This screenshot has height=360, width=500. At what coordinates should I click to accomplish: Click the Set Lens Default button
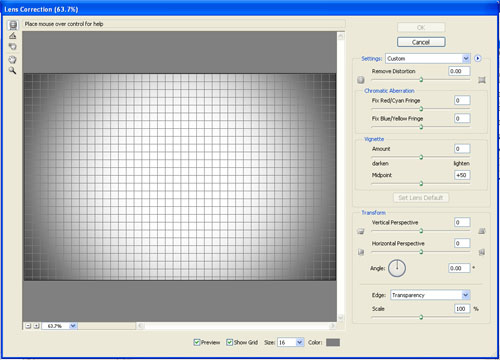point(421,198)
